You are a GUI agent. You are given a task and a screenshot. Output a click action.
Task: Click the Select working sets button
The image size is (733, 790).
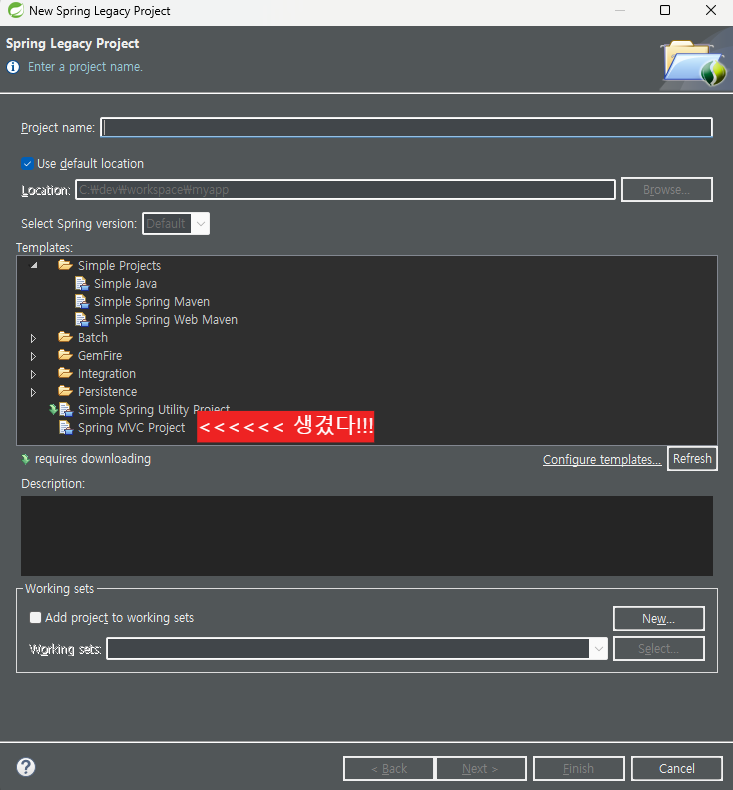(658, 648)
